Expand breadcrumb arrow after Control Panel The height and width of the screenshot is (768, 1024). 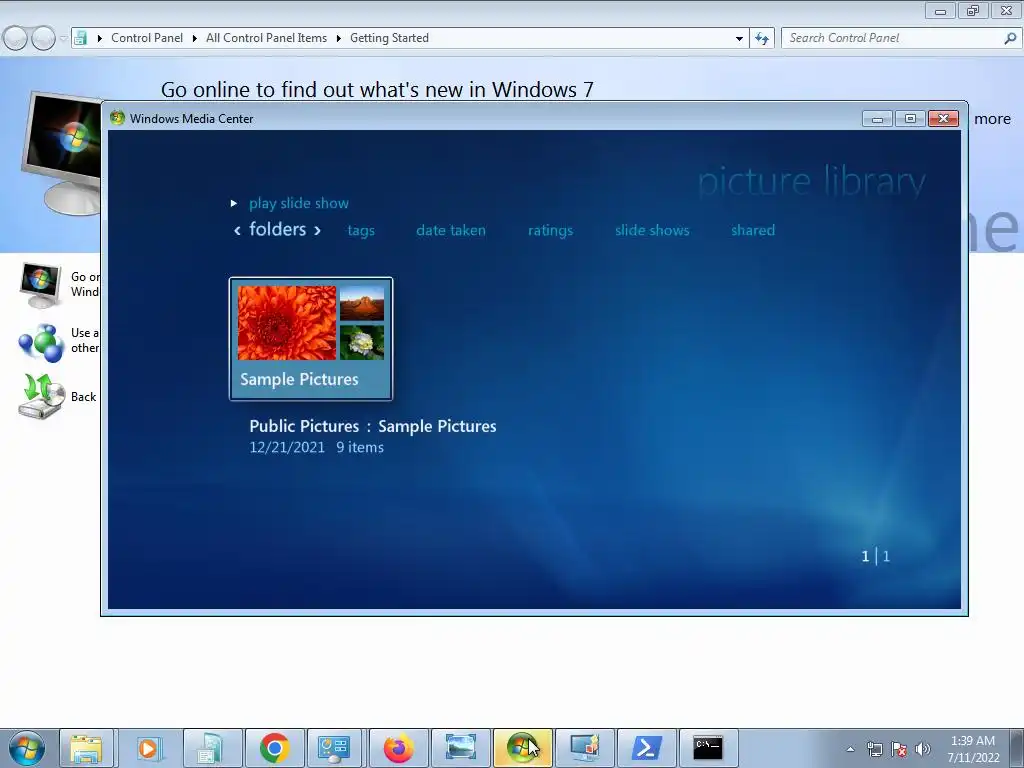click(x=195, y=39)
